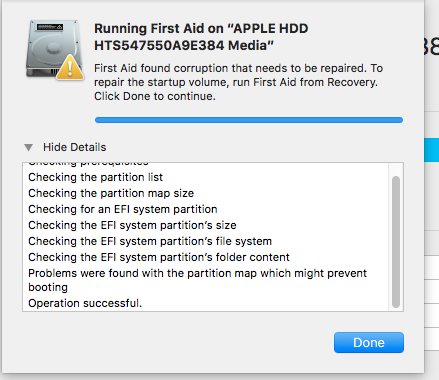Viewport: 439px width, 380px height.
Task: Select the EFI partition's folder content line
Action: (159, 257)
